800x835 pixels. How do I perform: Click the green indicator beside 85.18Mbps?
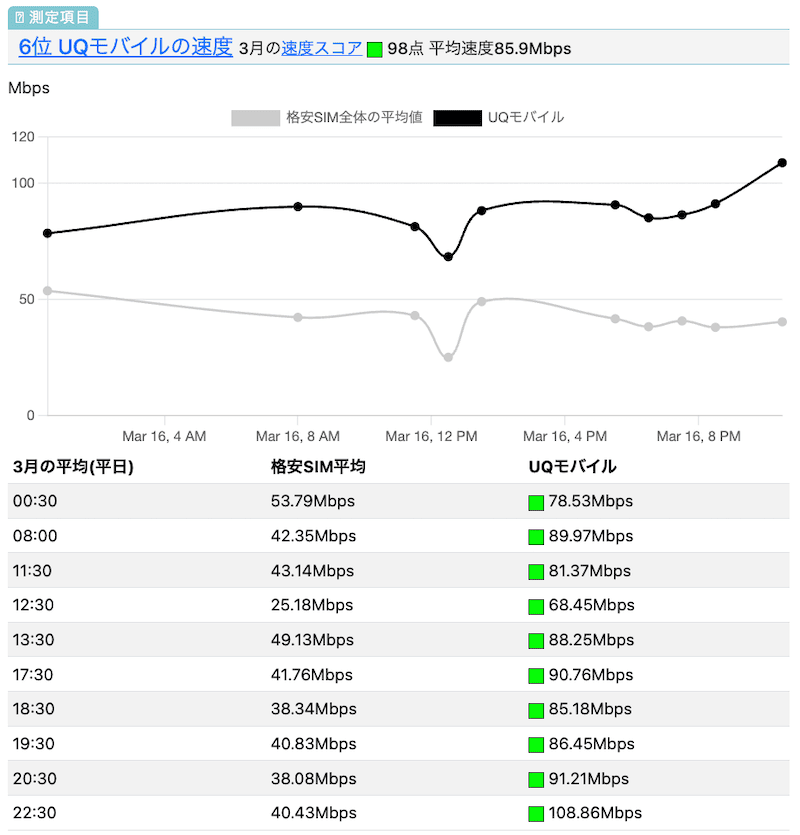click(536, 709)
